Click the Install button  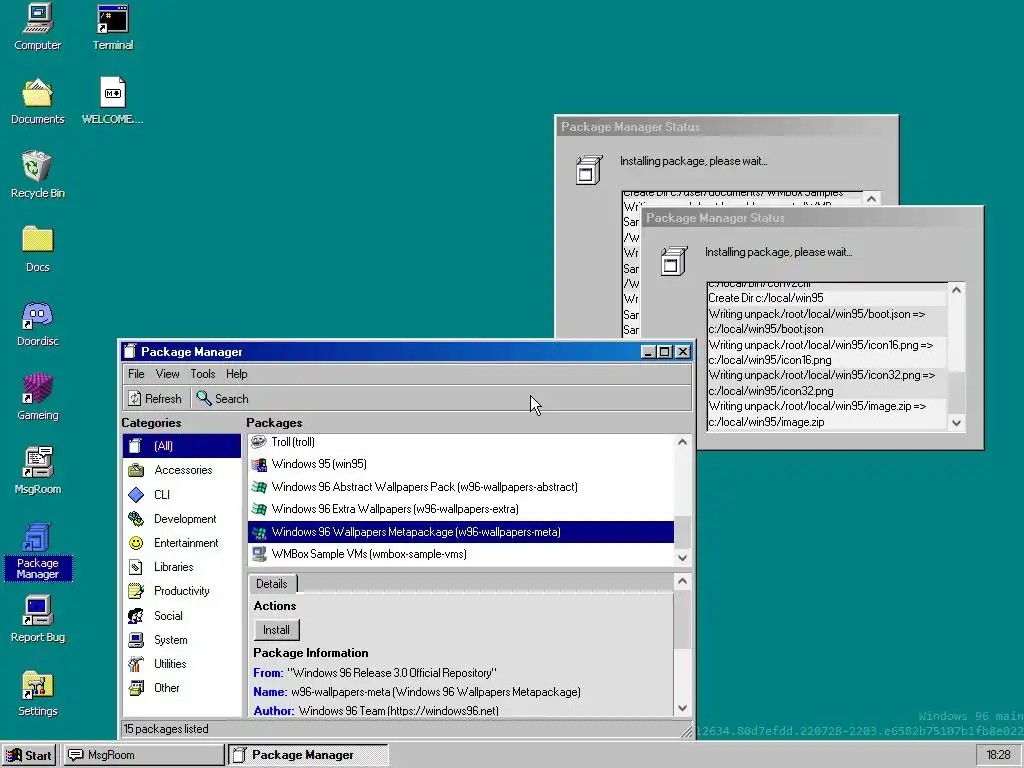click(276, 630)
